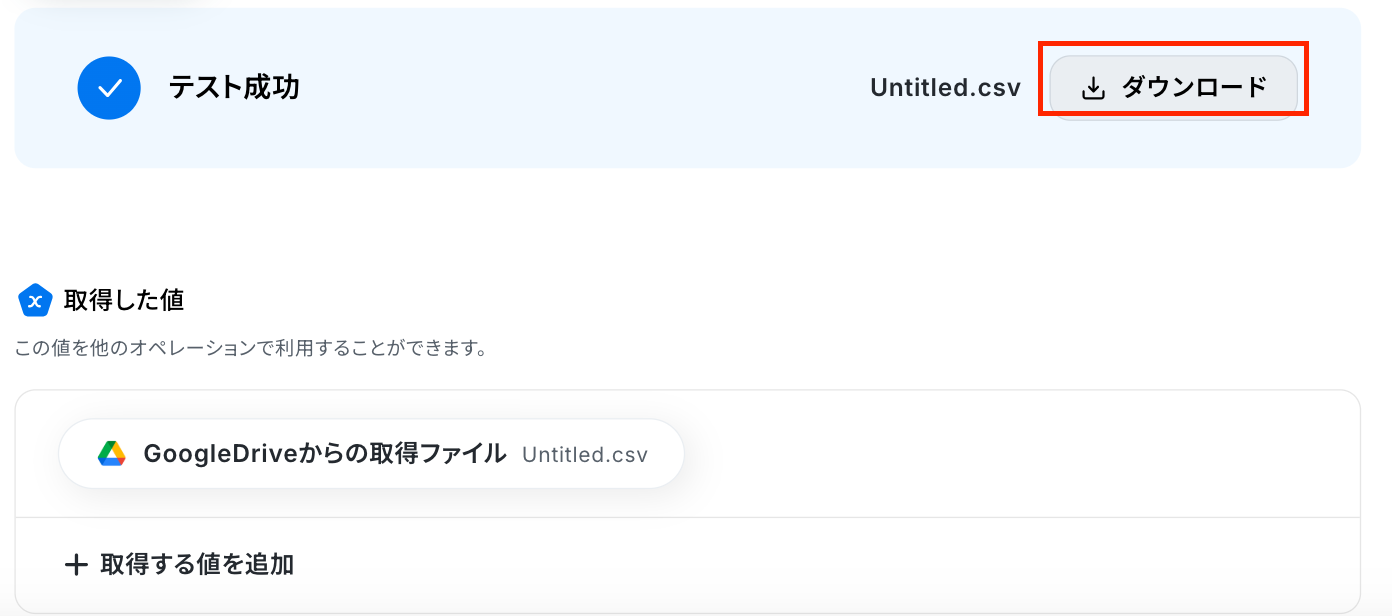Viewport: 1392px width, 616px height.
Task: Click the plus icon beside 取得する値を追加
Action: pyautogui.click(x=76, y=565)
